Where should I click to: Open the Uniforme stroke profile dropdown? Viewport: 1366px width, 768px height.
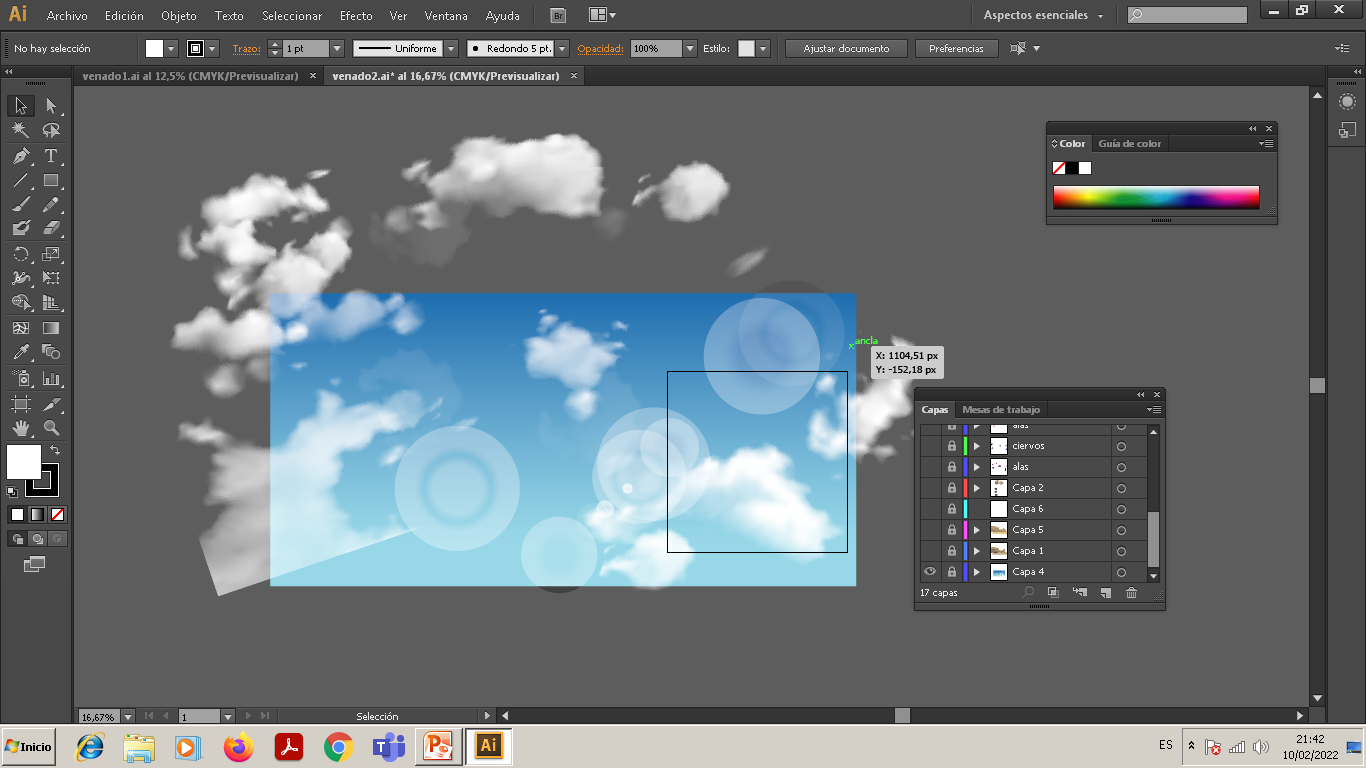[x=451, y=48]
